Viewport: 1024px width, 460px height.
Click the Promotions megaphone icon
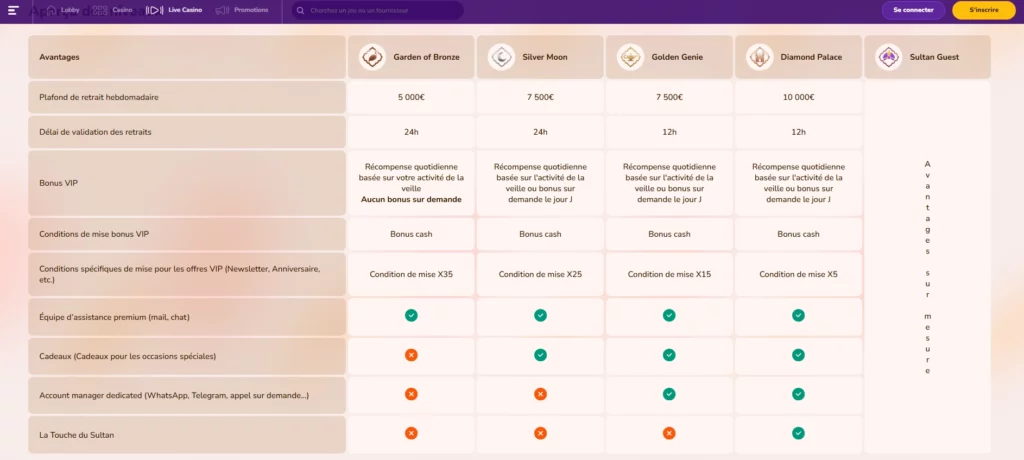(222, 10)
